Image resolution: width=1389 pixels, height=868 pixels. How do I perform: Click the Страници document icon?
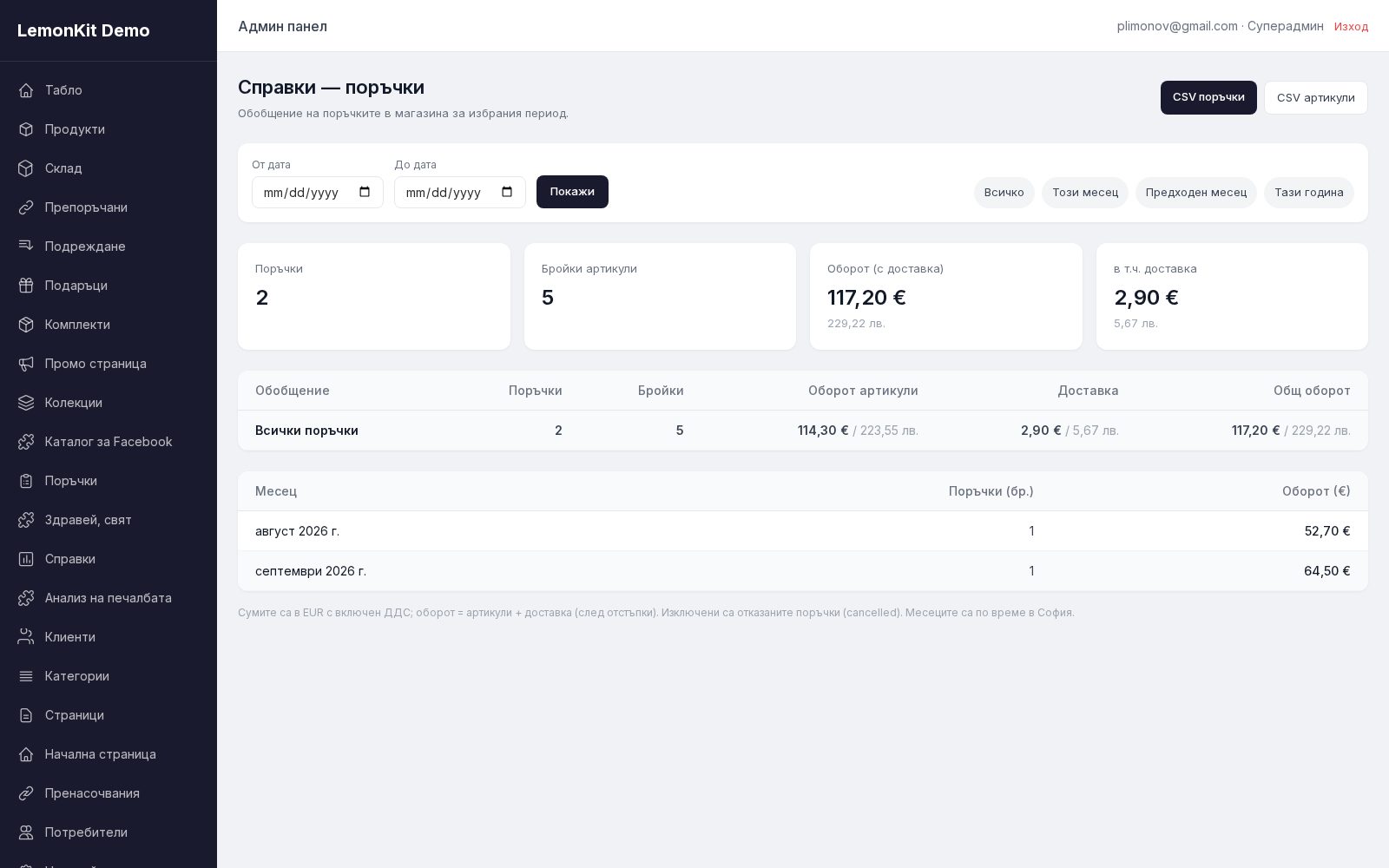coord(26,715)
